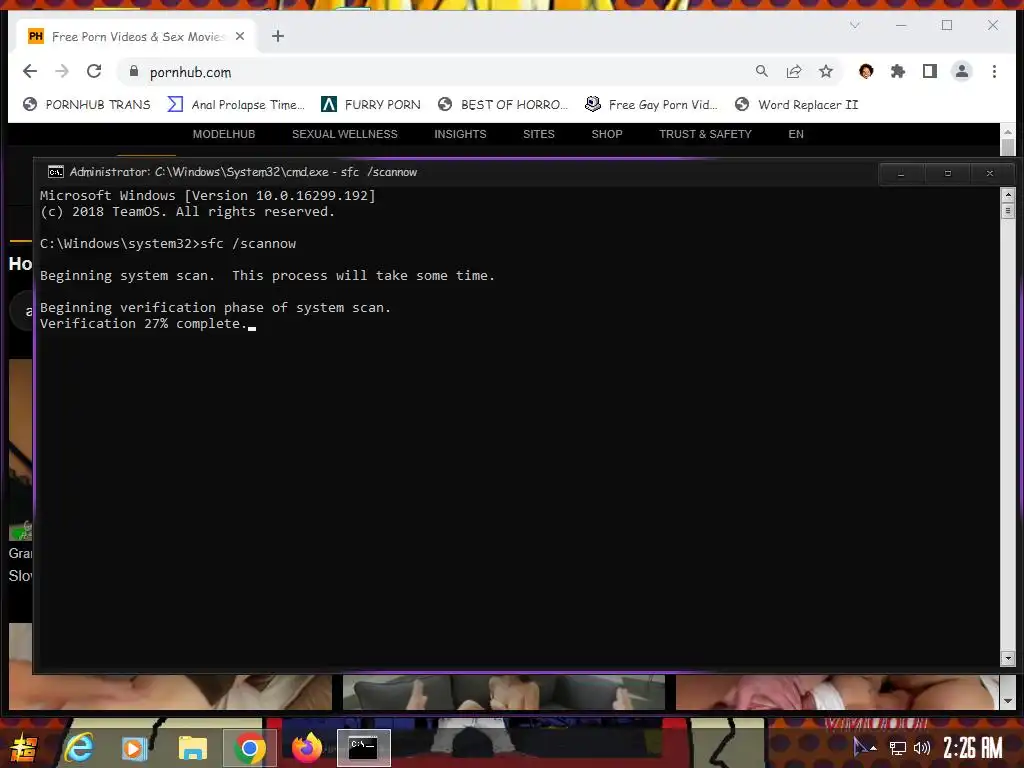Go forward in Chrome

(62, 71)
